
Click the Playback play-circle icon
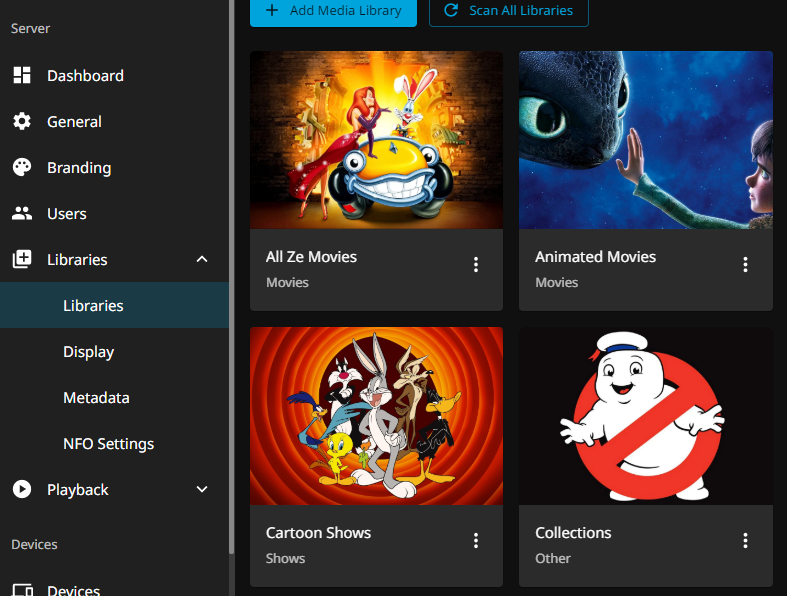click(x=22, y=490)
